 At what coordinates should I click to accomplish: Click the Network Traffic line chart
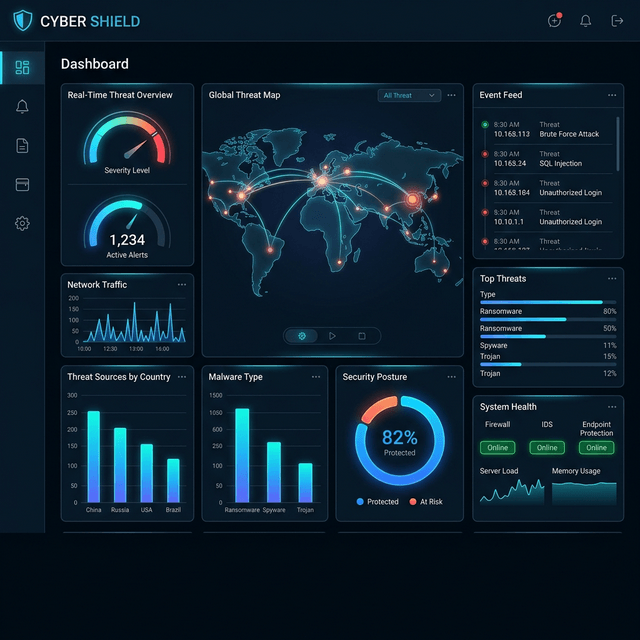pos(134,322)
